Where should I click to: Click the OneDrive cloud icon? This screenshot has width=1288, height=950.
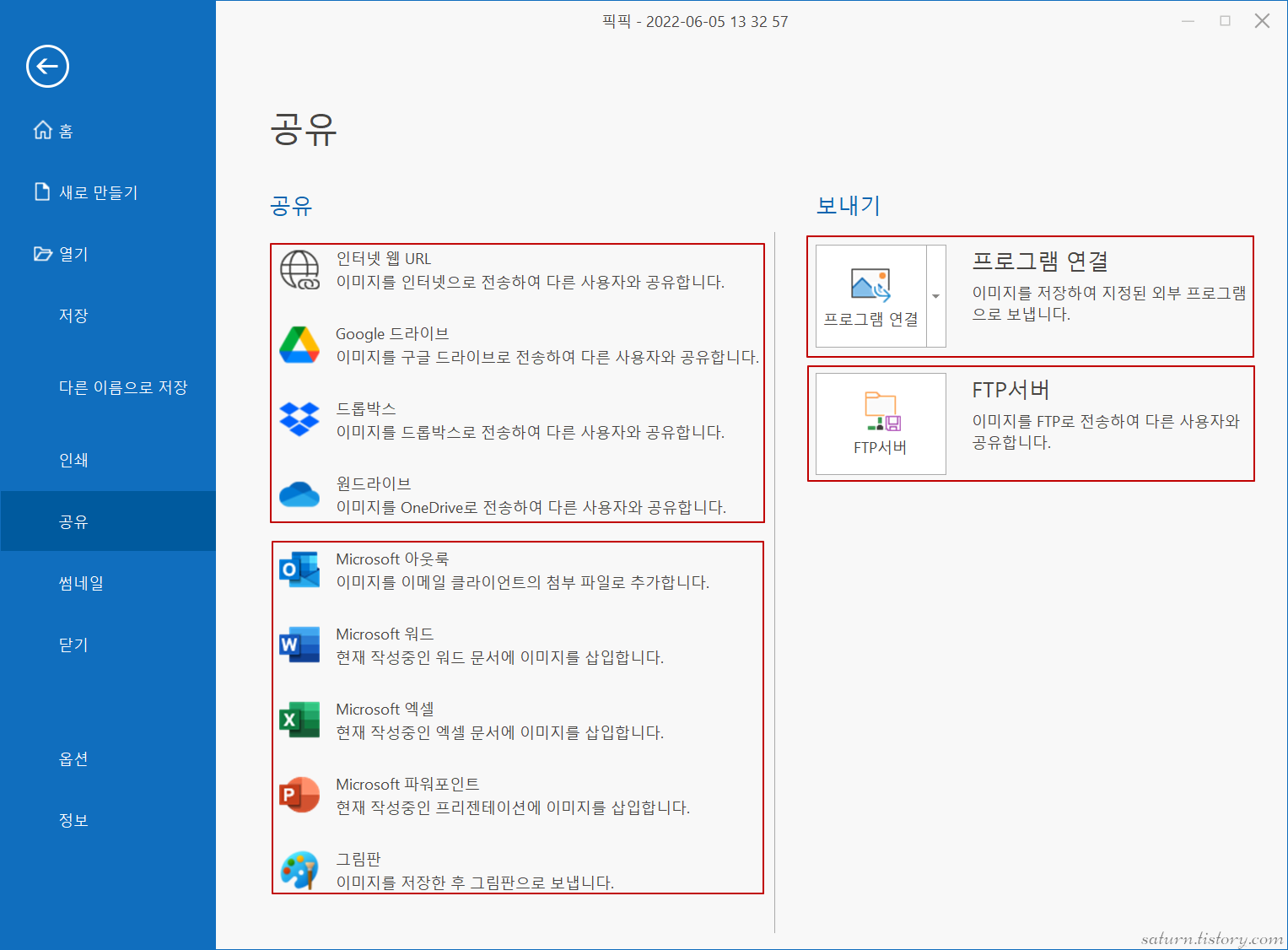pos(299,494)
